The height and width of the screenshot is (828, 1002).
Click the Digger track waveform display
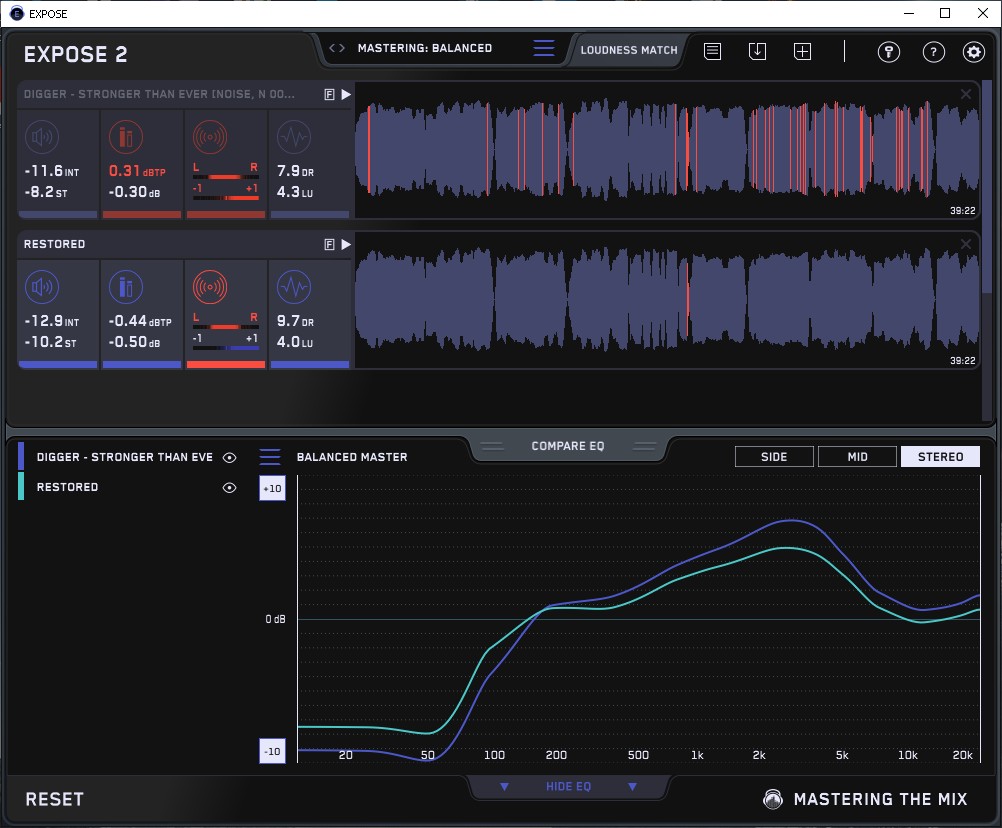pos(667,150)
